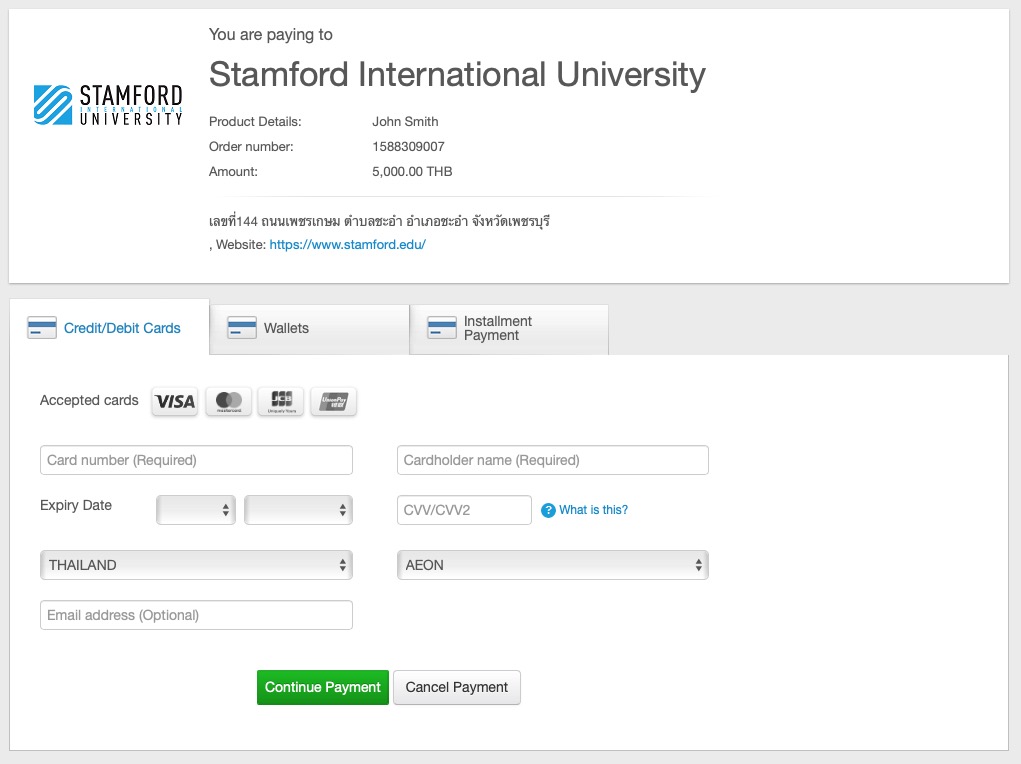Image resolution: width=1021 pixels, height=764 pixels.
Task: Switch to the Installment Payment tab
Action: [509, 328]
